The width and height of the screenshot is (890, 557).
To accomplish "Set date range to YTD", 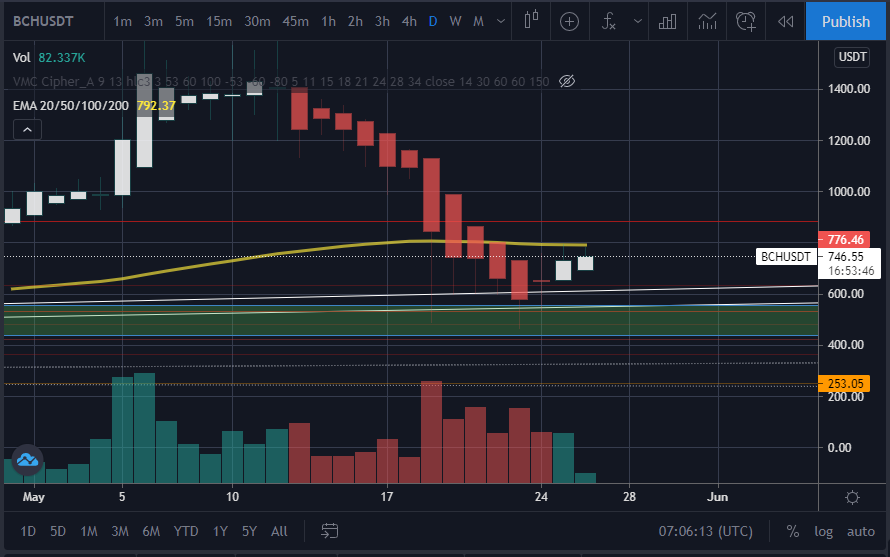I will click(x=186, y=531).
